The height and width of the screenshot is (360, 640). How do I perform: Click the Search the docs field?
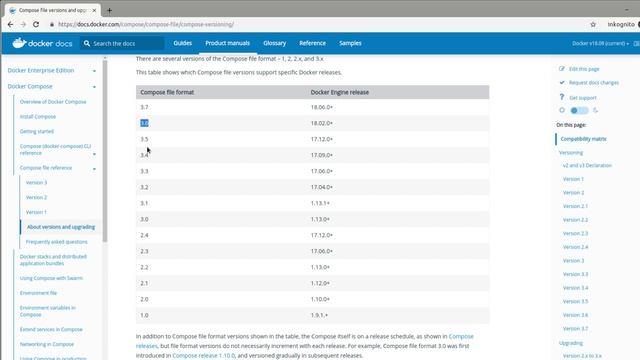[x=122, y=43]
